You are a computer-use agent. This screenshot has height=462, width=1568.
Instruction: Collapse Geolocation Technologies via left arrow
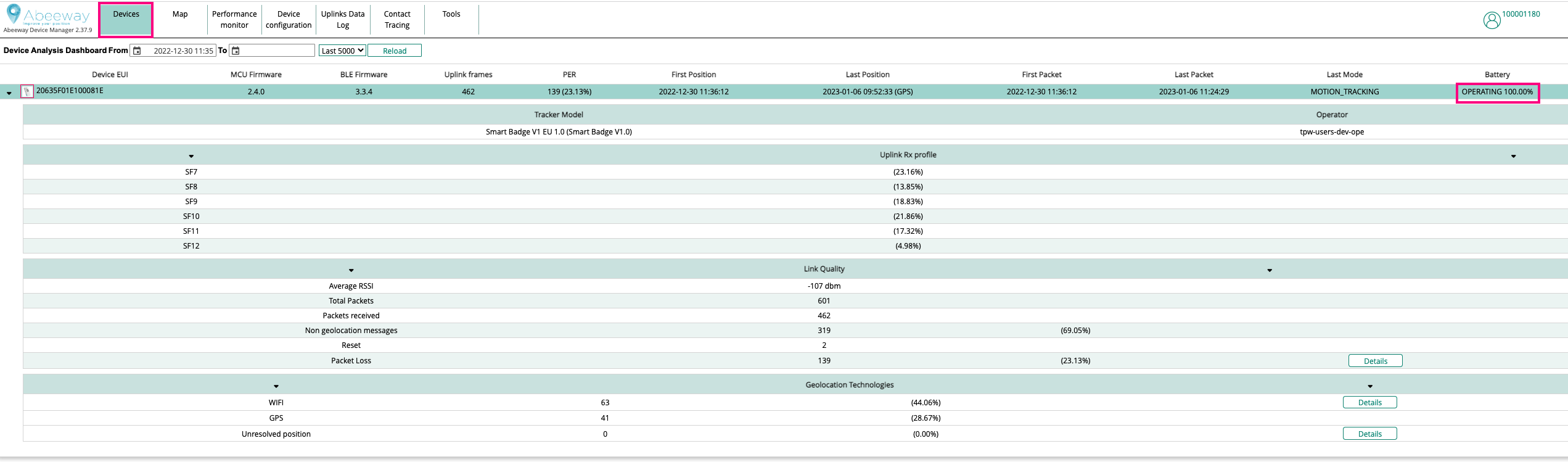[x=276, y=386]
